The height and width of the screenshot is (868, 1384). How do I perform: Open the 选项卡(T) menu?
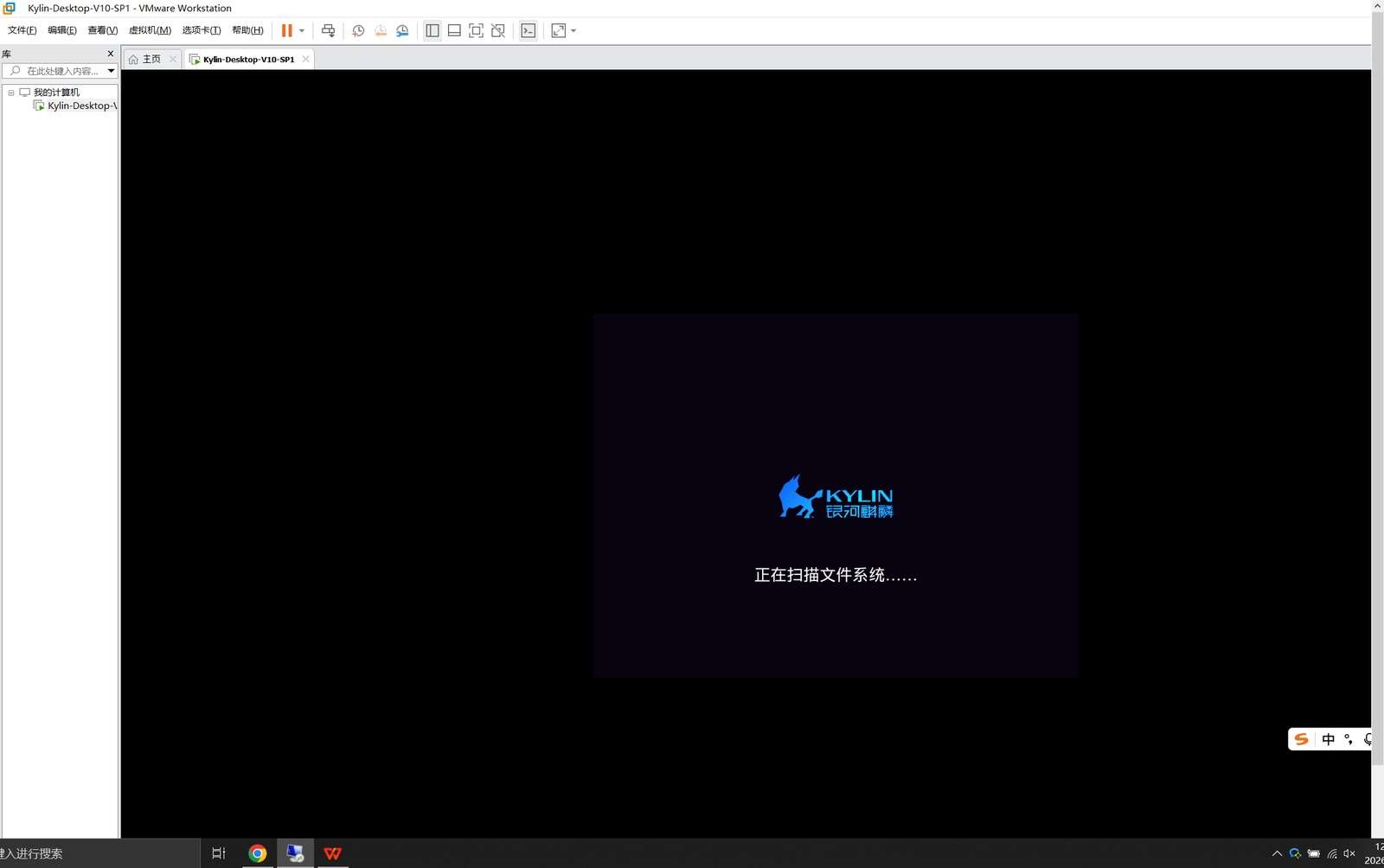pyautogui.click(x=202, y=30)
